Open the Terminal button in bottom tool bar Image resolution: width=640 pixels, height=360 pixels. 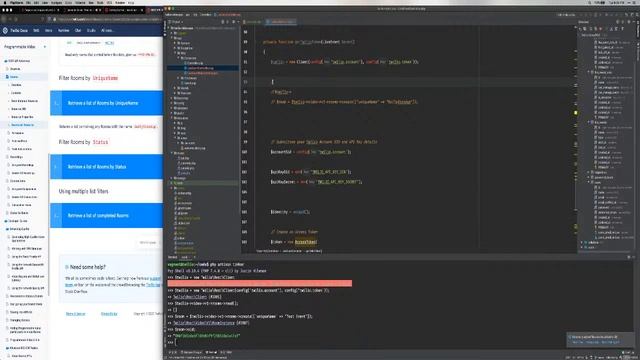pyautogui.click(x=211, y=352)
